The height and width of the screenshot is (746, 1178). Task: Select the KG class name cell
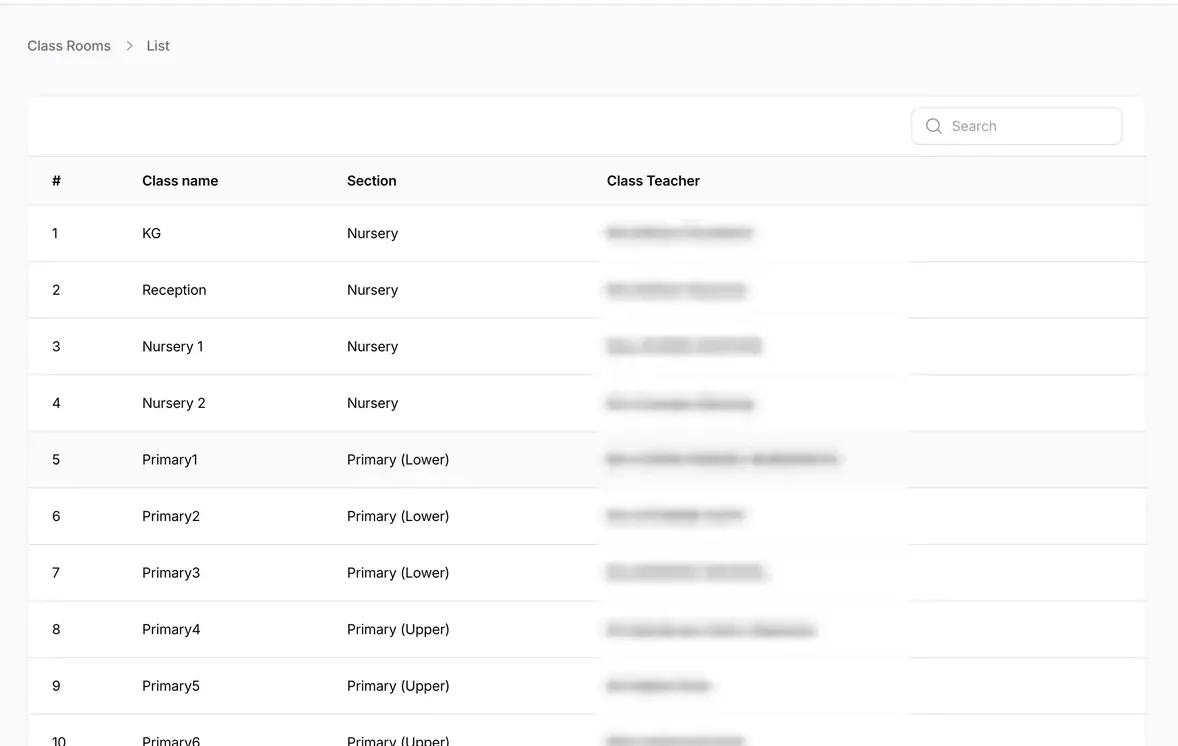[152, 234]
